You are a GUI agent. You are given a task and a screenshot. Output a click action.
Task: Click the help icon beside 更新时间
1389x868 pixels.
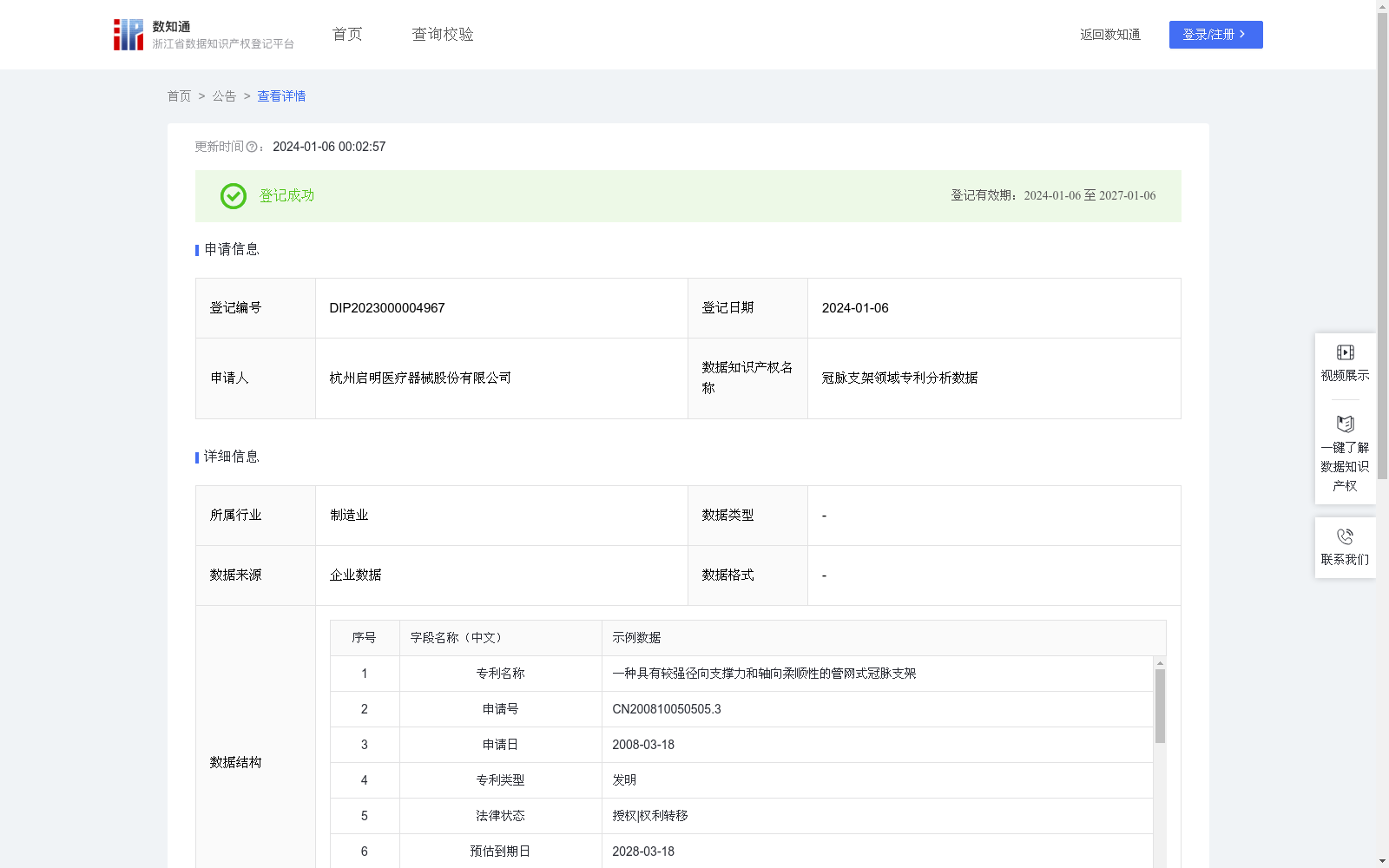coord(252,148)
